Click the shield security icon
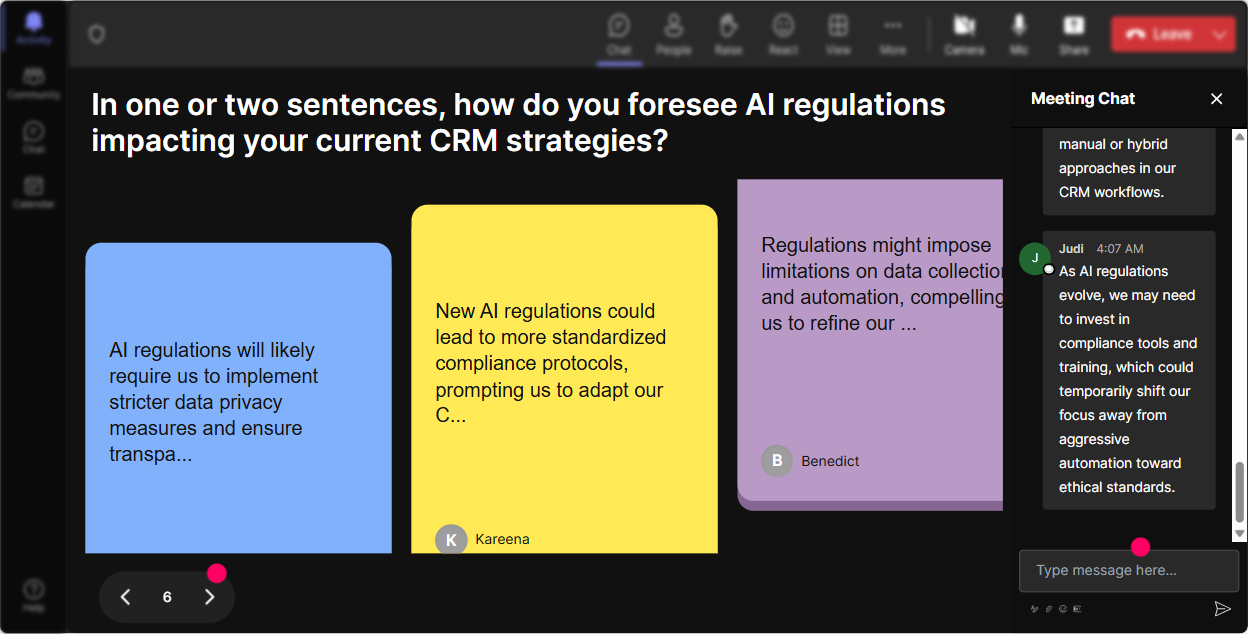The height and width of the screenshot is (634, 1248). point(97,35)
